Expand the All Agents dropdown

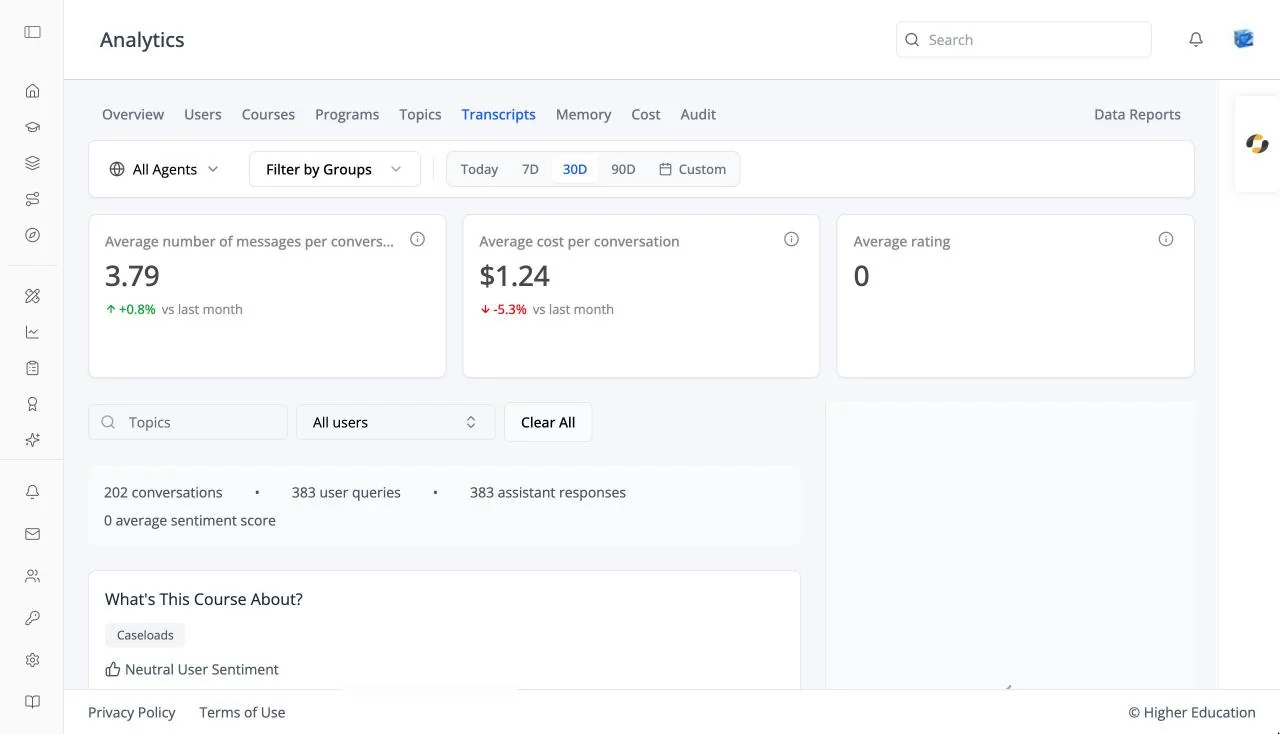pos(164,169)
